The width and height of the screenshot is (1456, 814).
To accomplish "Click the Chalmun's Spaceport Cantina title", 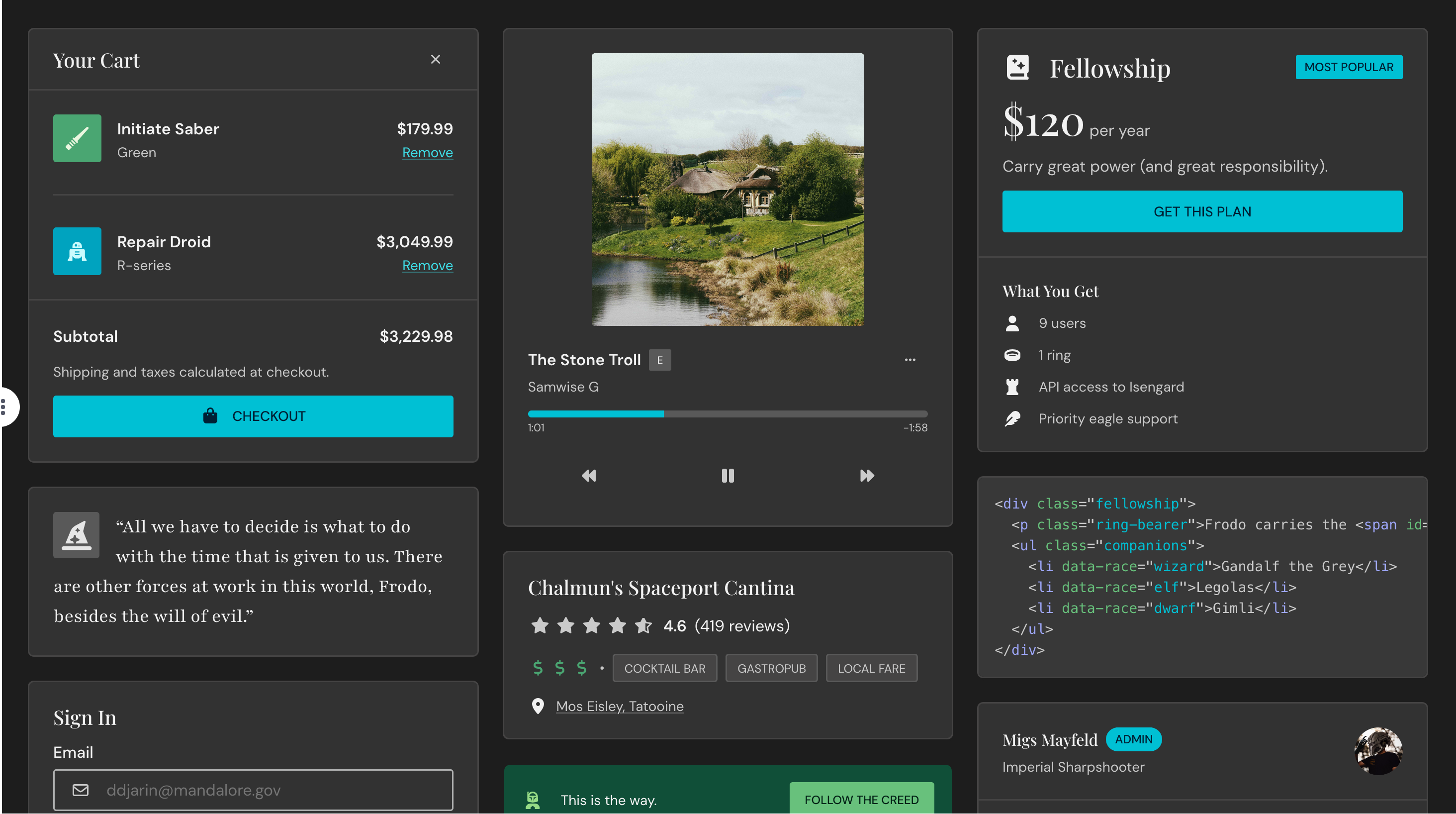I will [661, 588].
